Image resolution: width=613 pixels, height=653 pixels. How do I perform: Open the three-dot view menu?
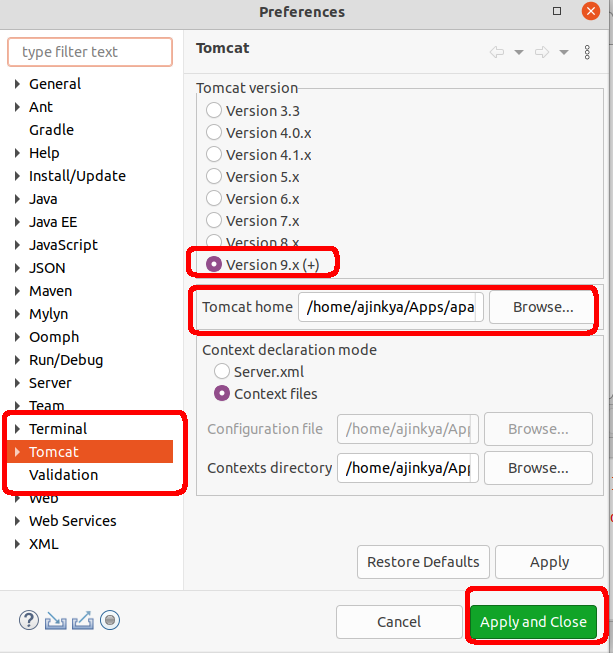click(587, 52)
